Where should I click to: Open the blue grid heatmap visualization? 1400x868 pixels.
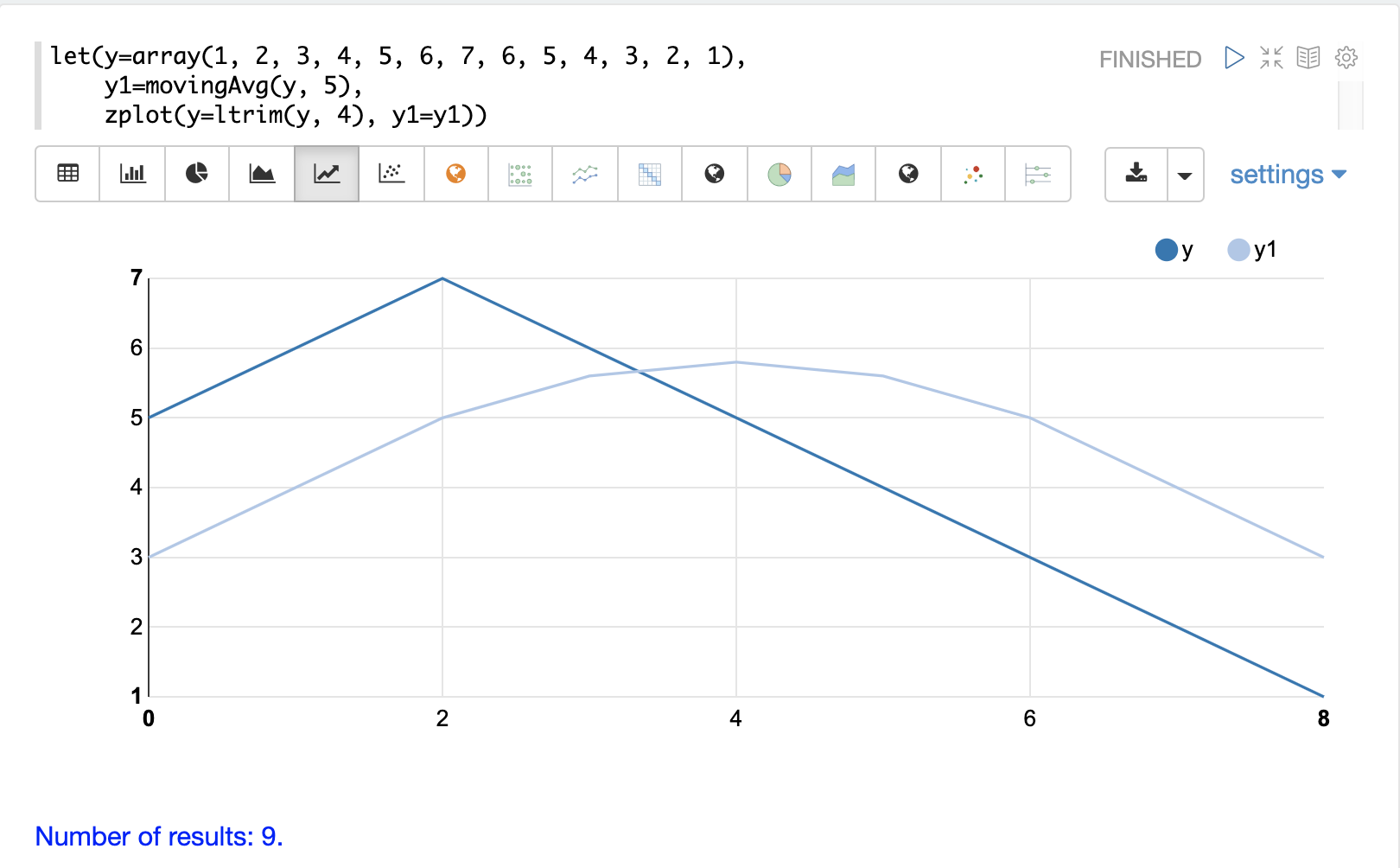pyautogui.click(x=650, y=174)
